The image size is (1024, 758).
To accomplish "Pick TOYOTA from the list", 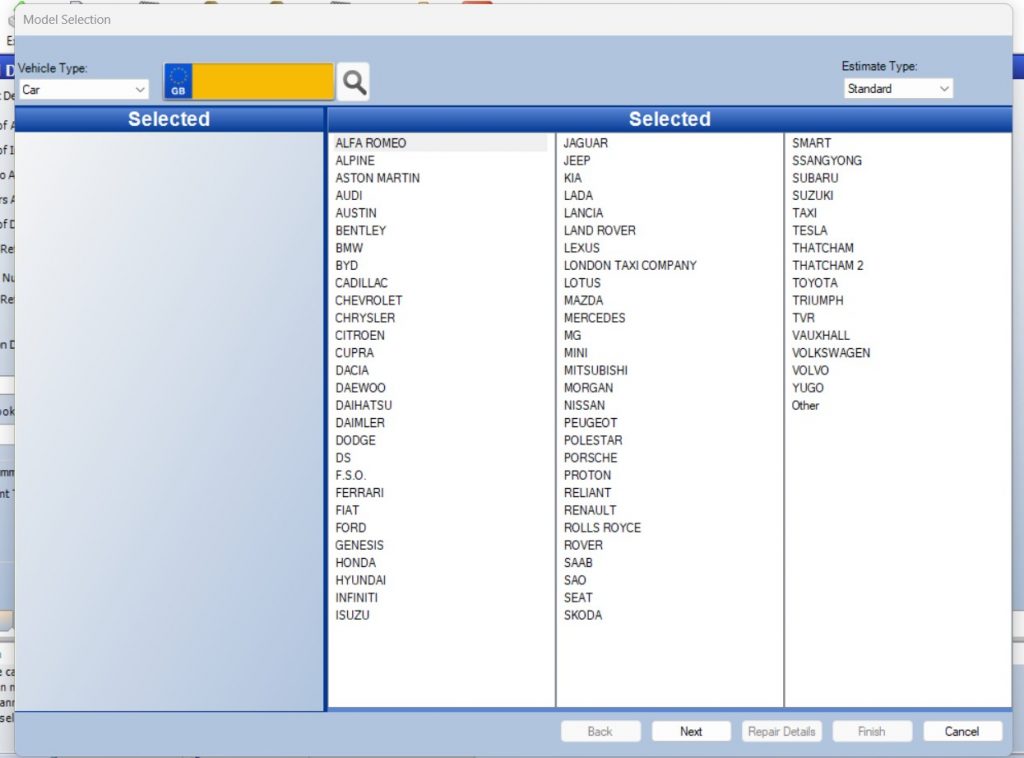I will 815,283.
